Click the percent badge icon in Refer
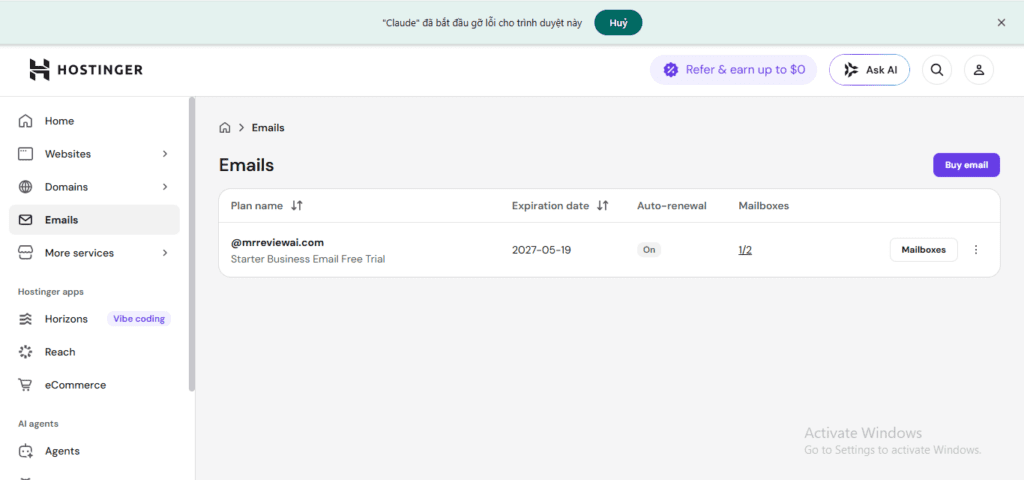This screenshot has height=480, width=1024. click(x=671, y=70)
